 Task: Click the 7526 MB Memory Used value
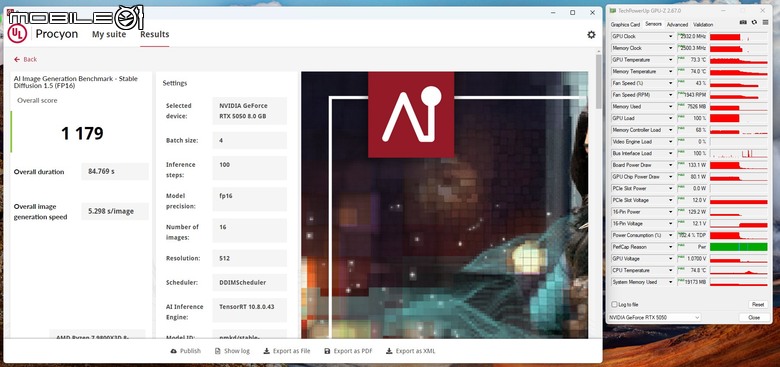[693, 106]
